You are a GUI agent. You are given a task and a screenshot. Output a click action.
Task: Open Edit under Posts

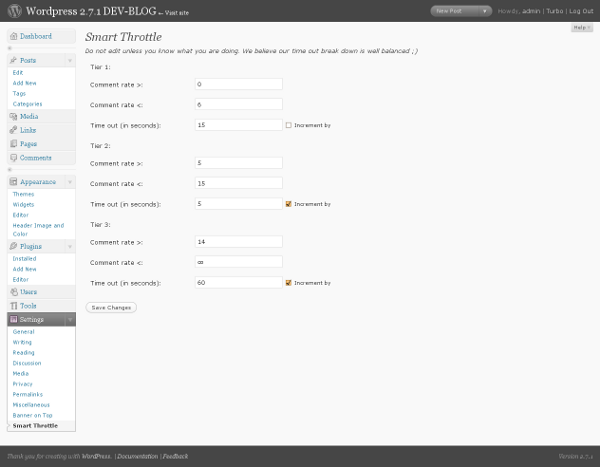pos(18,73)
